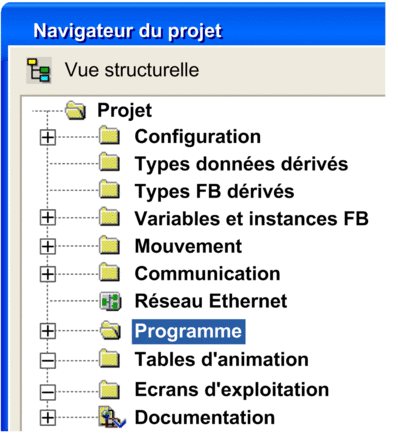Click the Vue structurelle tree icon

[x=39, y=70]
